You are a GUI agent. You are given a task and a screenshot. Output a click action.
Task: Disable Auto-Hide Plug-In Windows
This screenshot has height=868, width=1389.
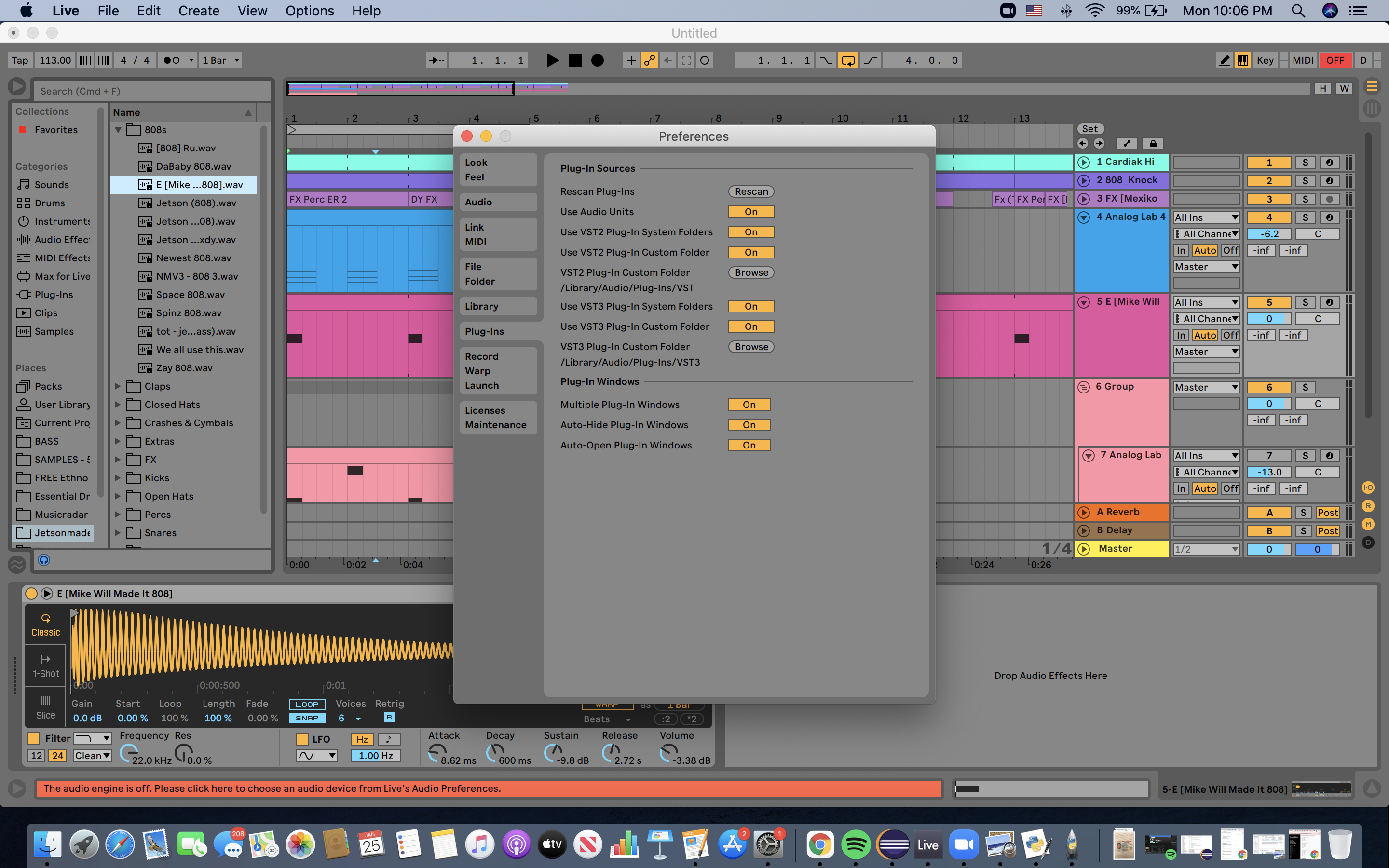749,424
